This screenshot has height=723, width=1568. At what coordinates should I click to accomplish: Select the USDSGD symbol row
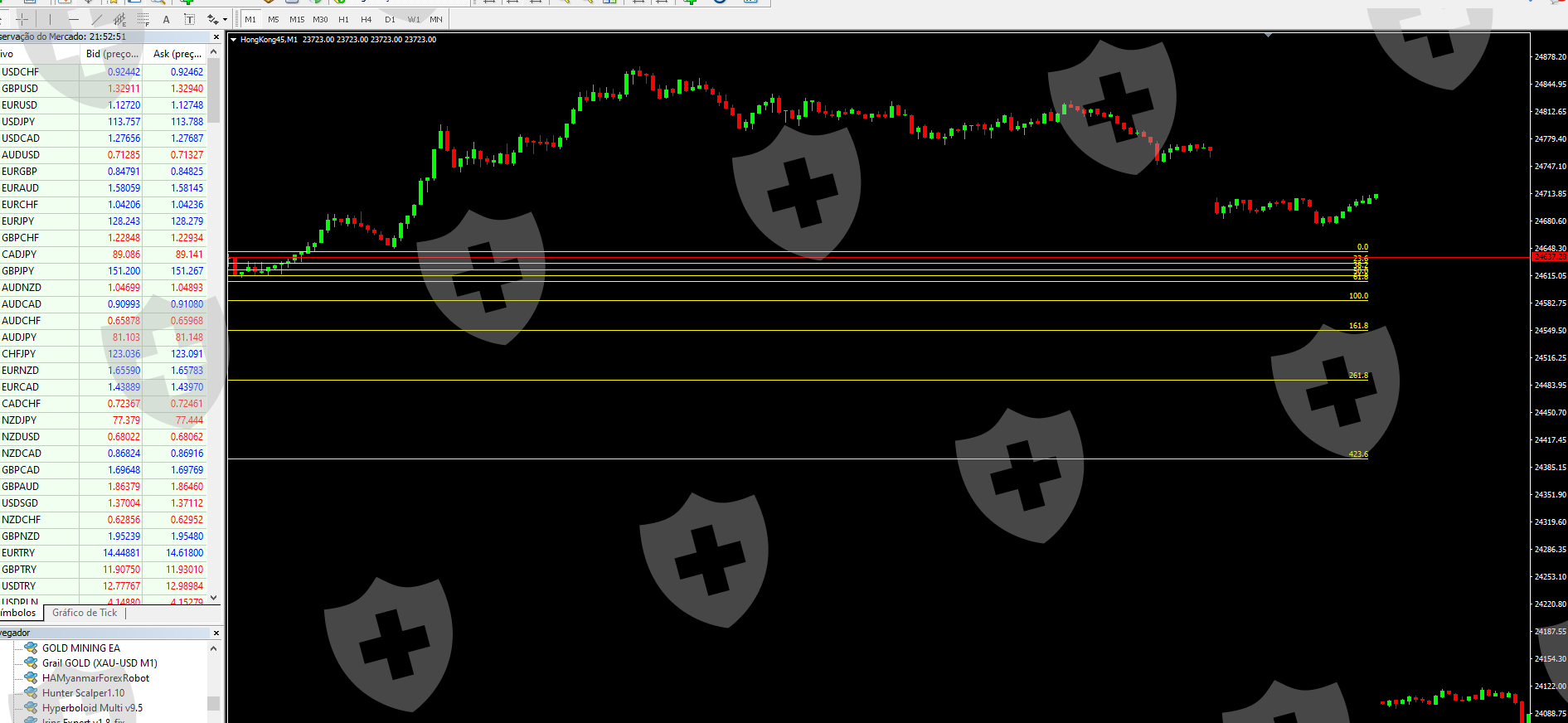pyautogui.click(x=103, y=503)
